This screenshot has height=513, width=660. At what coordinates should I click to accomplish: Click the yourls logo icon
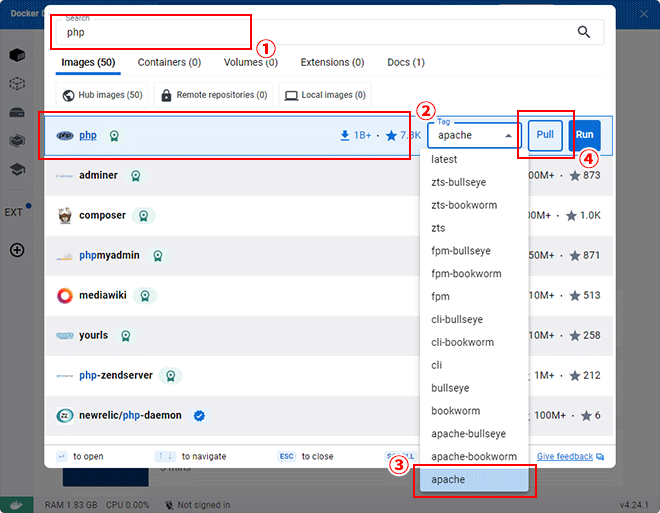pyautogui.click(x=65, y=335)
